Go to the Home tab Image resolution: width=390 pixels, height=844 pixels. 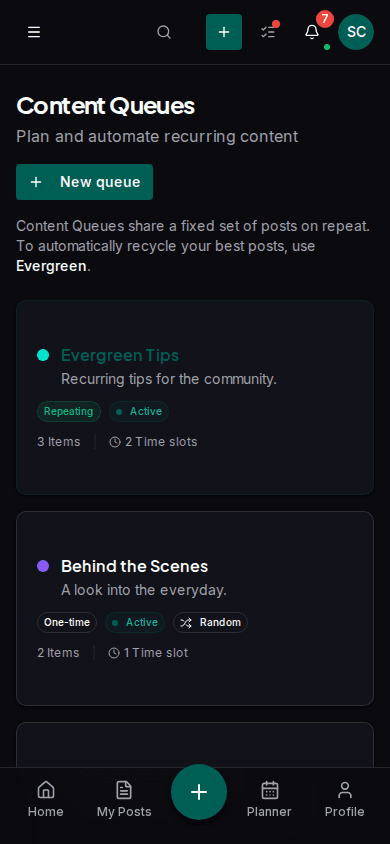(x=46, y=799)
